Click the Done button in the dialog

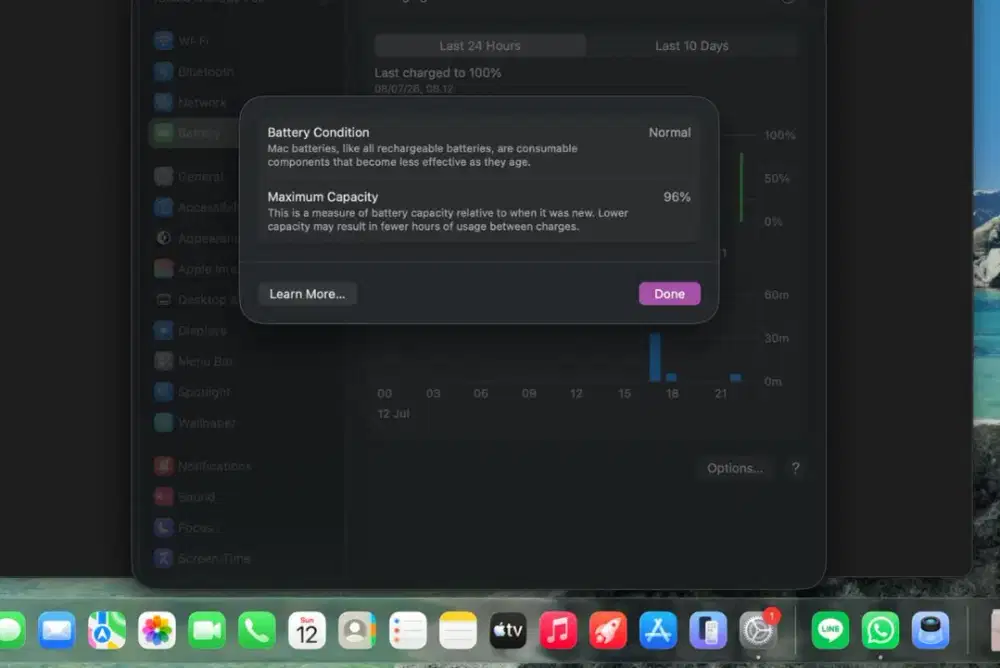(669, 293)
